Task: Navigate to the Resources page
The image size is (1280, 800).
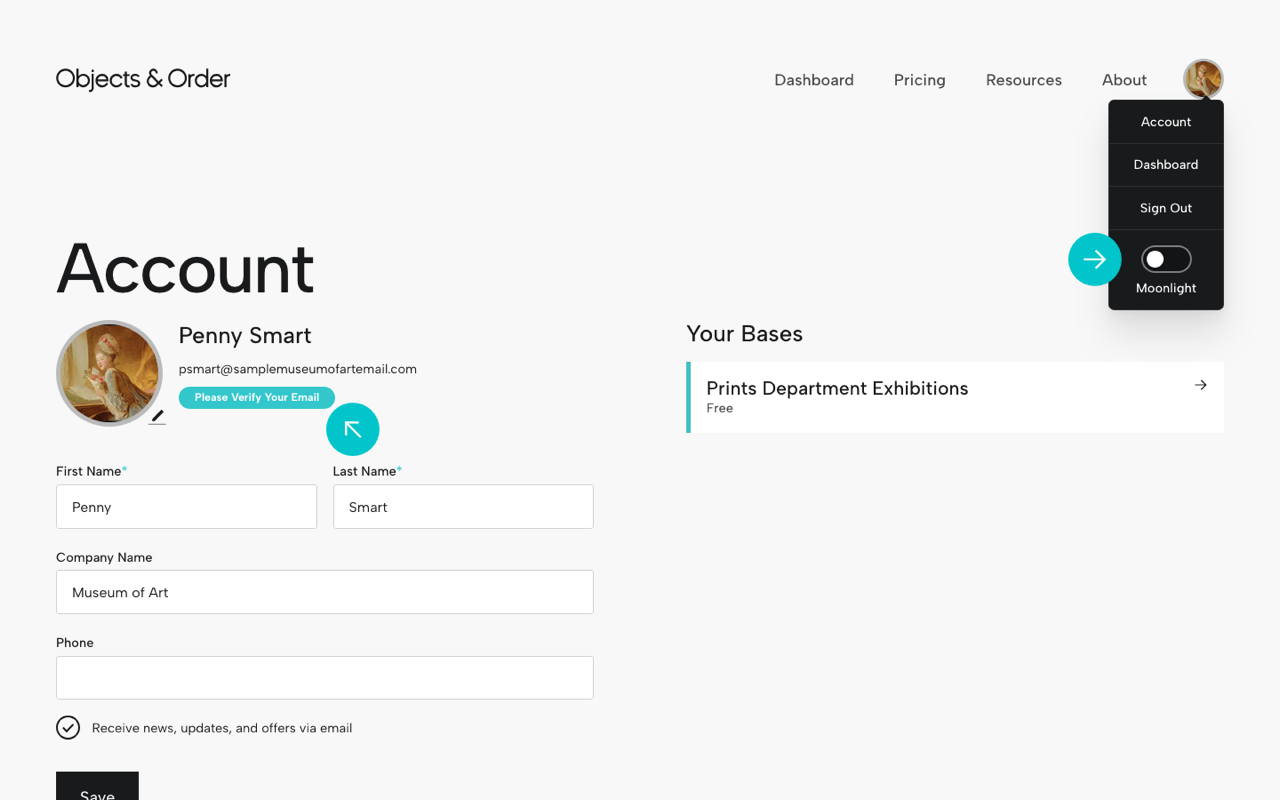Action: [x=1023, y=80]
